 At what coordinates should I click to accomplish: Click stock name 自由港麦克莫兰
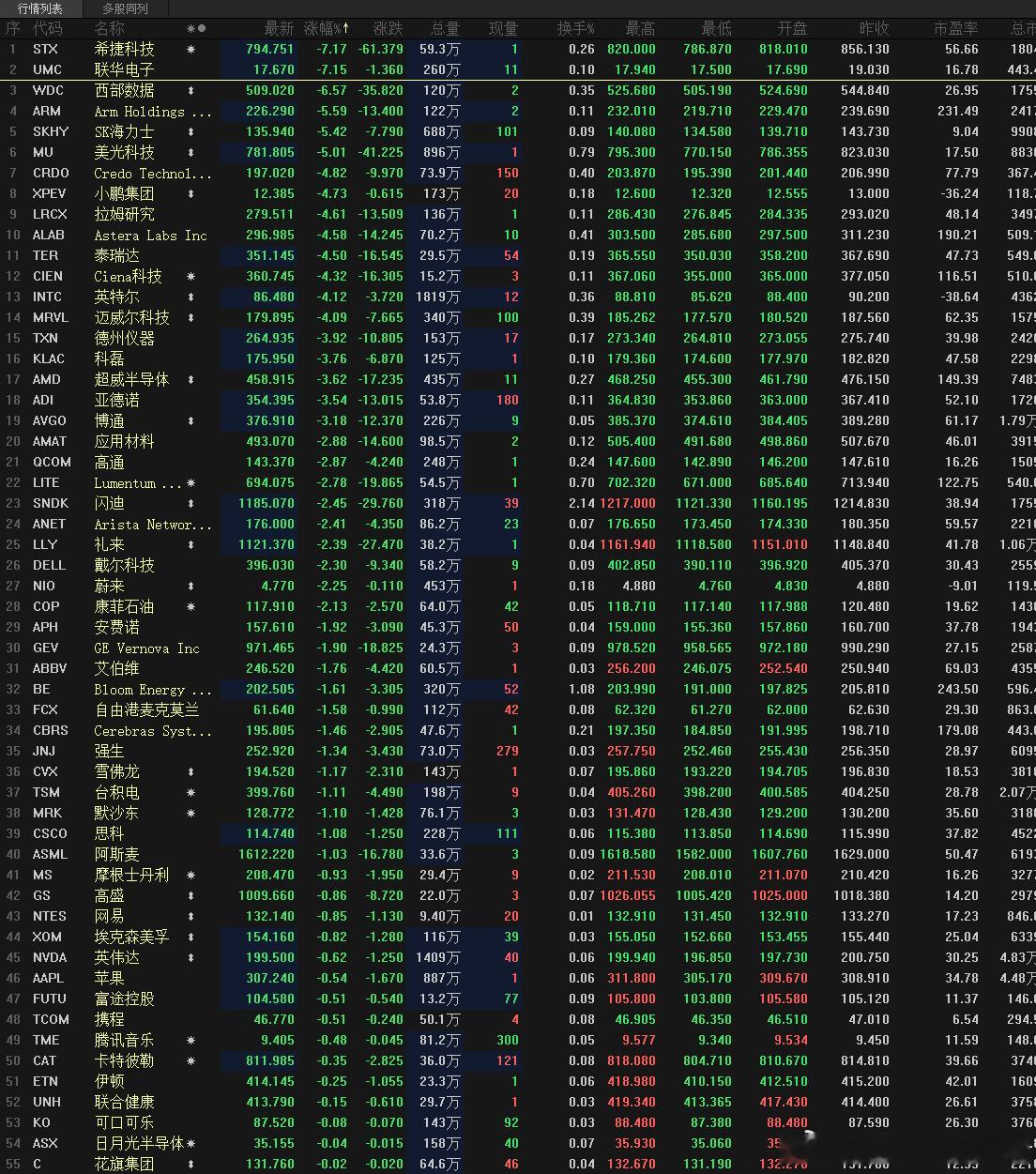point(146,709)
